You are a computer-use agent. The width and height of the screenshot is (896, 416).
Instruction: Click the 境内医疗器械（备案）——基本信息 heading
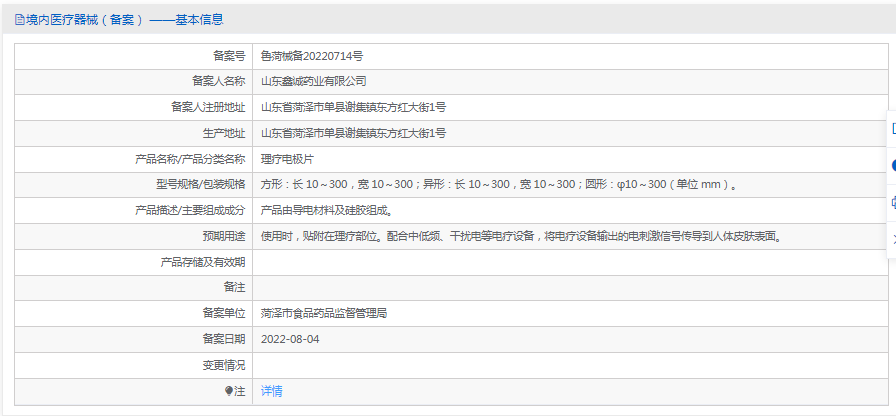click(x=124, y=20)
